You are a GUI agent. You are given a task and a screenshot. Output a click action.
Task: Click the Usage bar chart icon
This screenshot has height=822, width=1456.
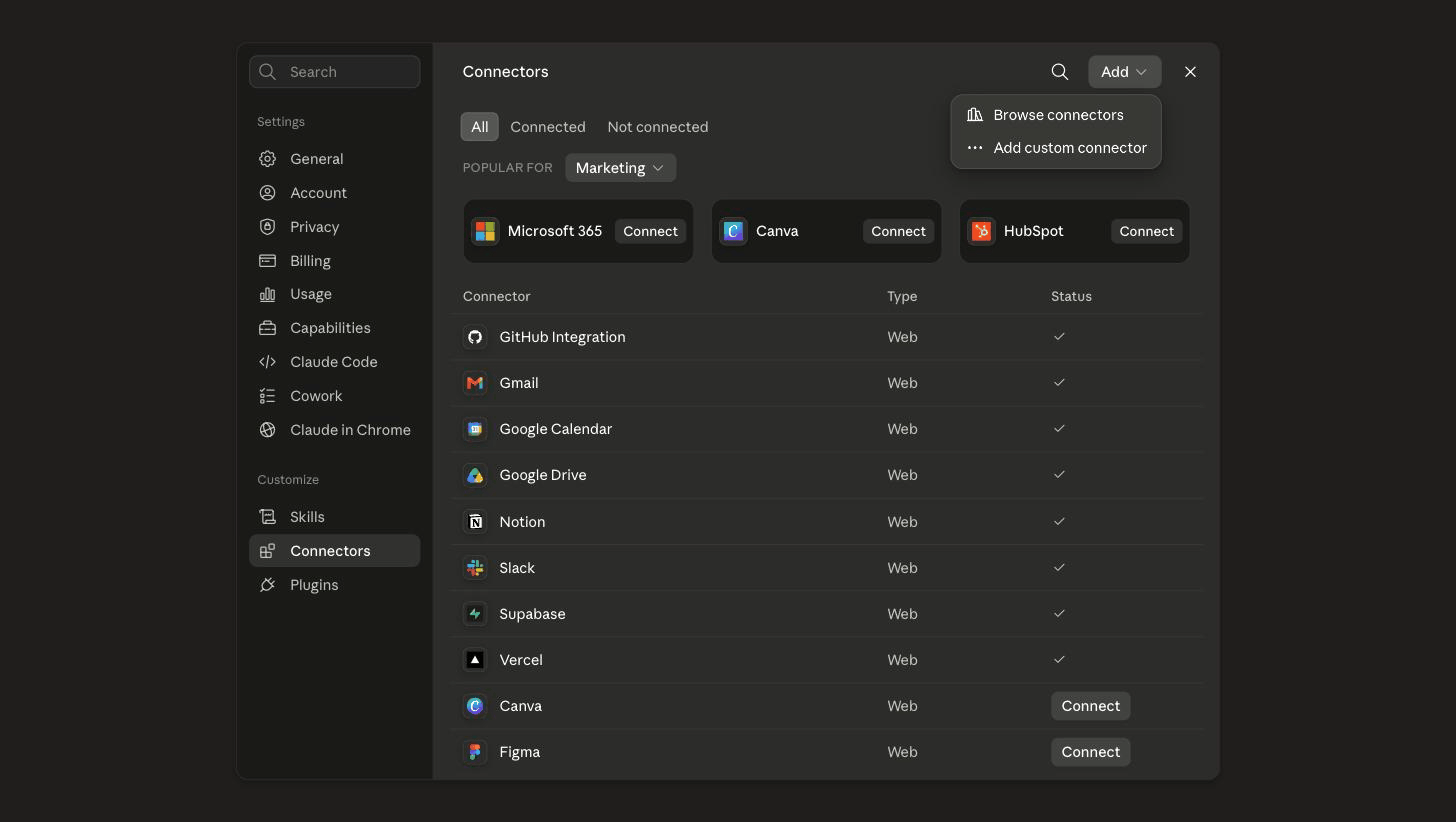coord(267,294)
